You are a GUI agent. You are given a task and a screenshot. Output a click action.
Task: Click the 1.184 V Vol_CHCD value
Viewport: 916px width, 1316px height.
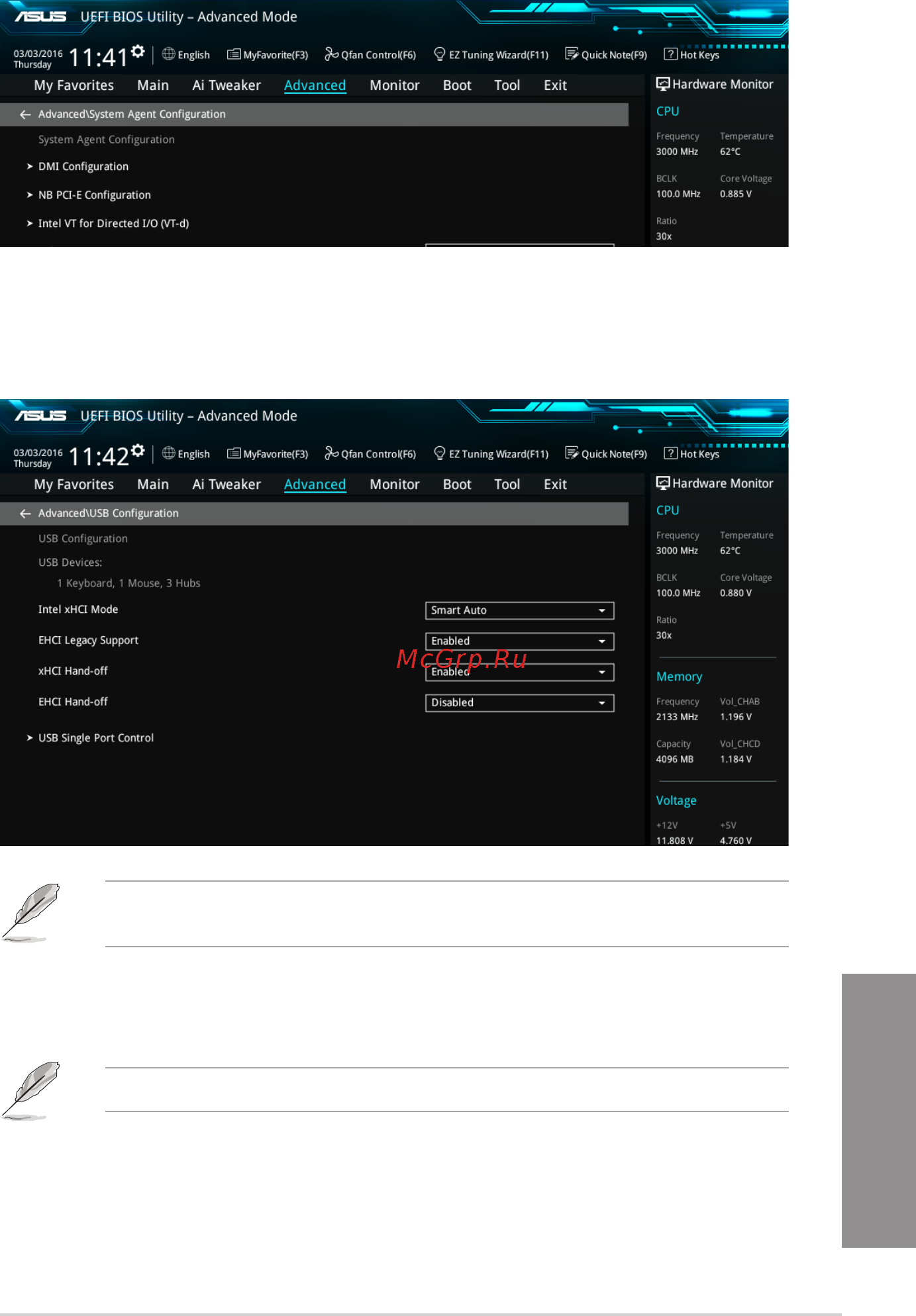tap(736, 759)
